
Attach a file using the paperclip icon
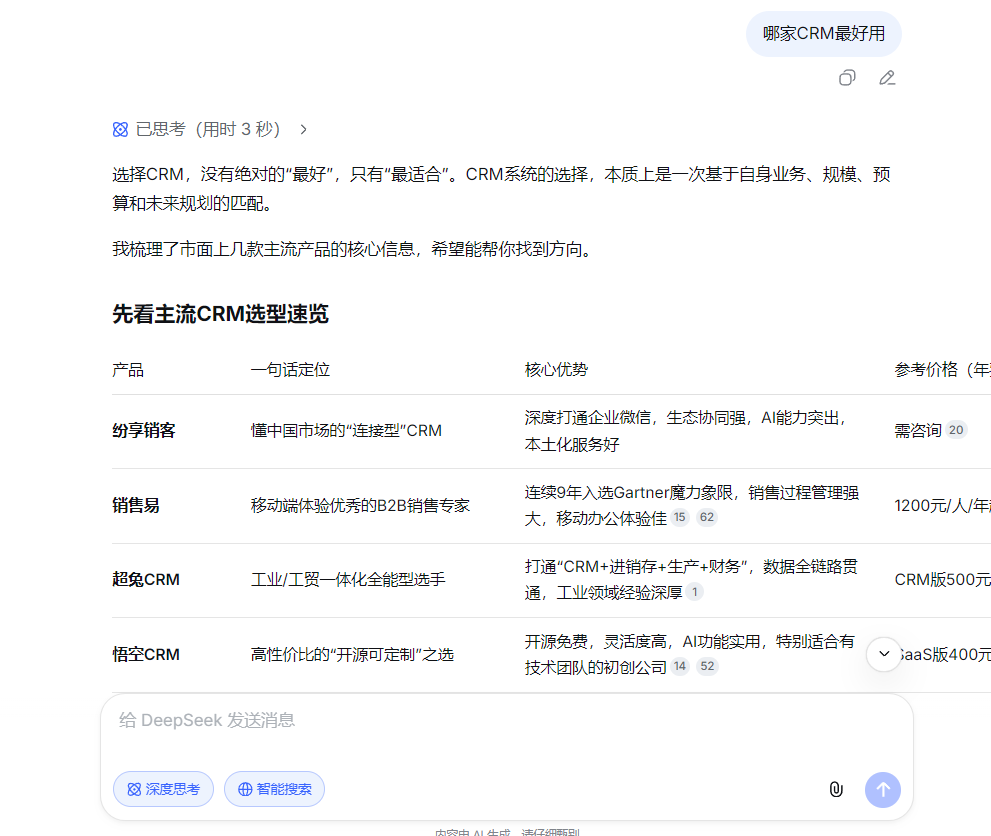pyautogui.click(x=836, y=789)
